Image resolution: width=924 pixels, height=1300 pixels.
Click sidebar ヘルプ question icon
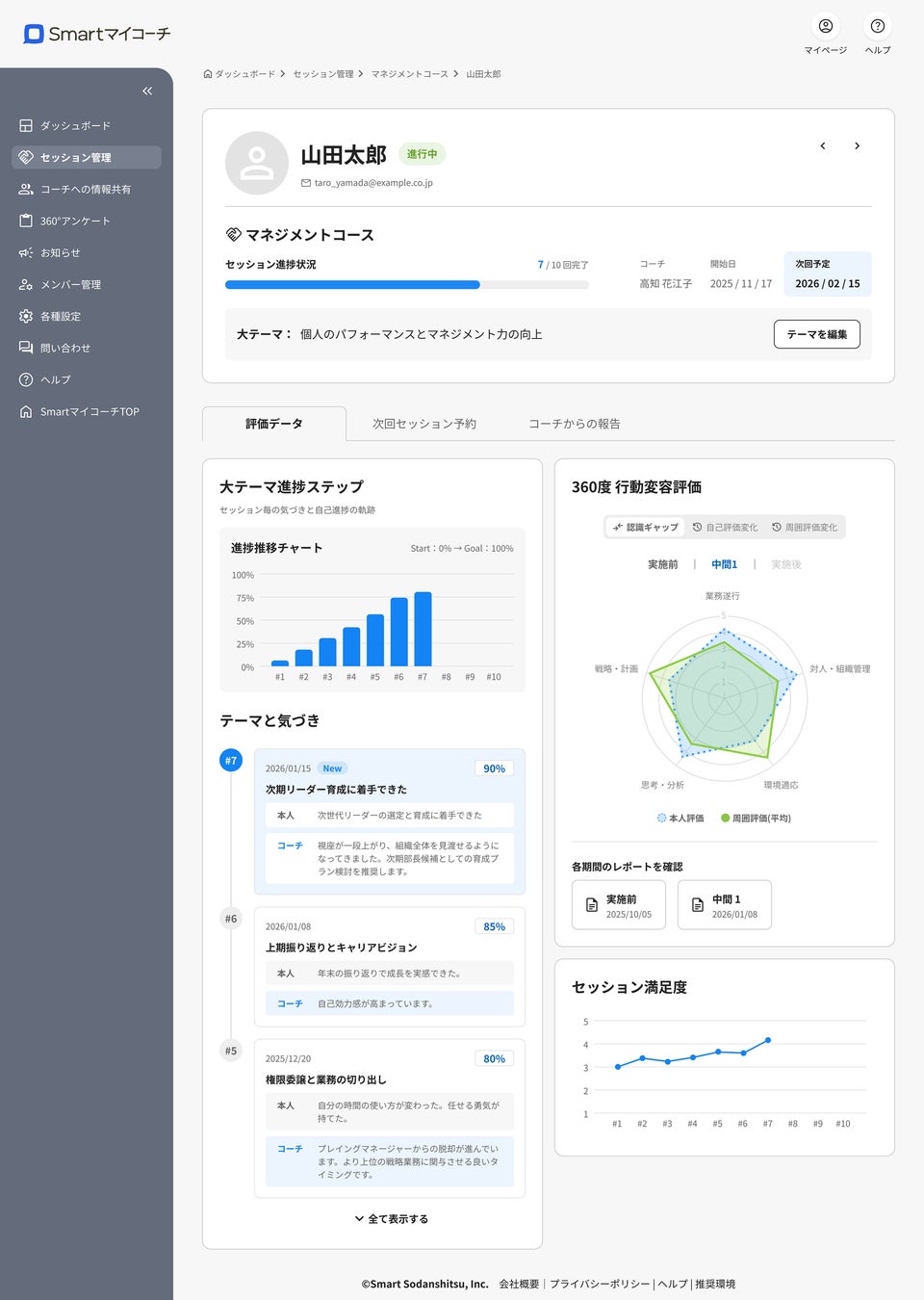click(26, 379)
